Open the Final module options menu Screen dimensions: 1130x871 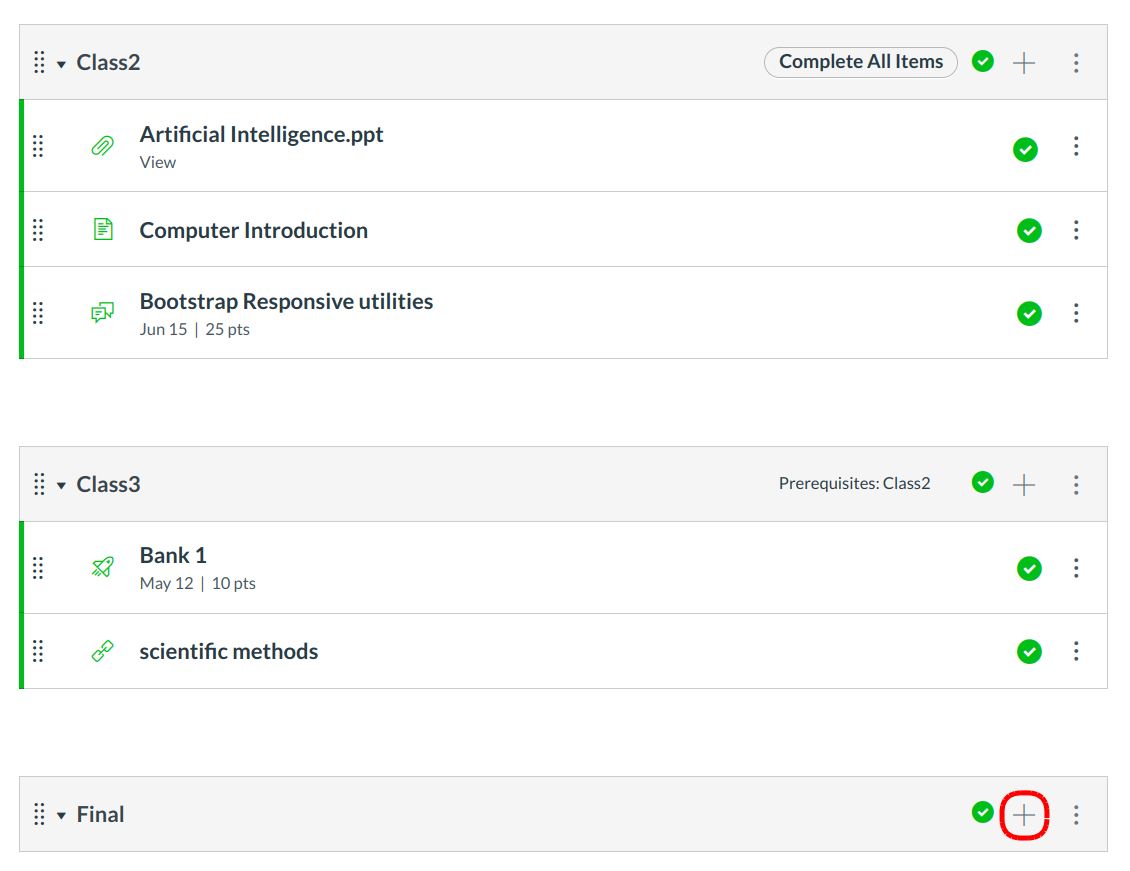(1076, 815)
